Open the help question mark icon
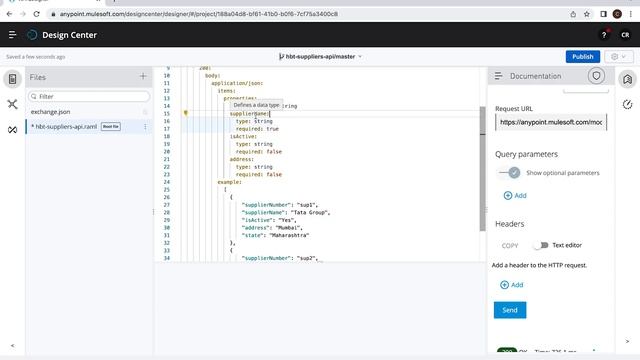This screenshot has height=360, width=640. tap(604, 35)
